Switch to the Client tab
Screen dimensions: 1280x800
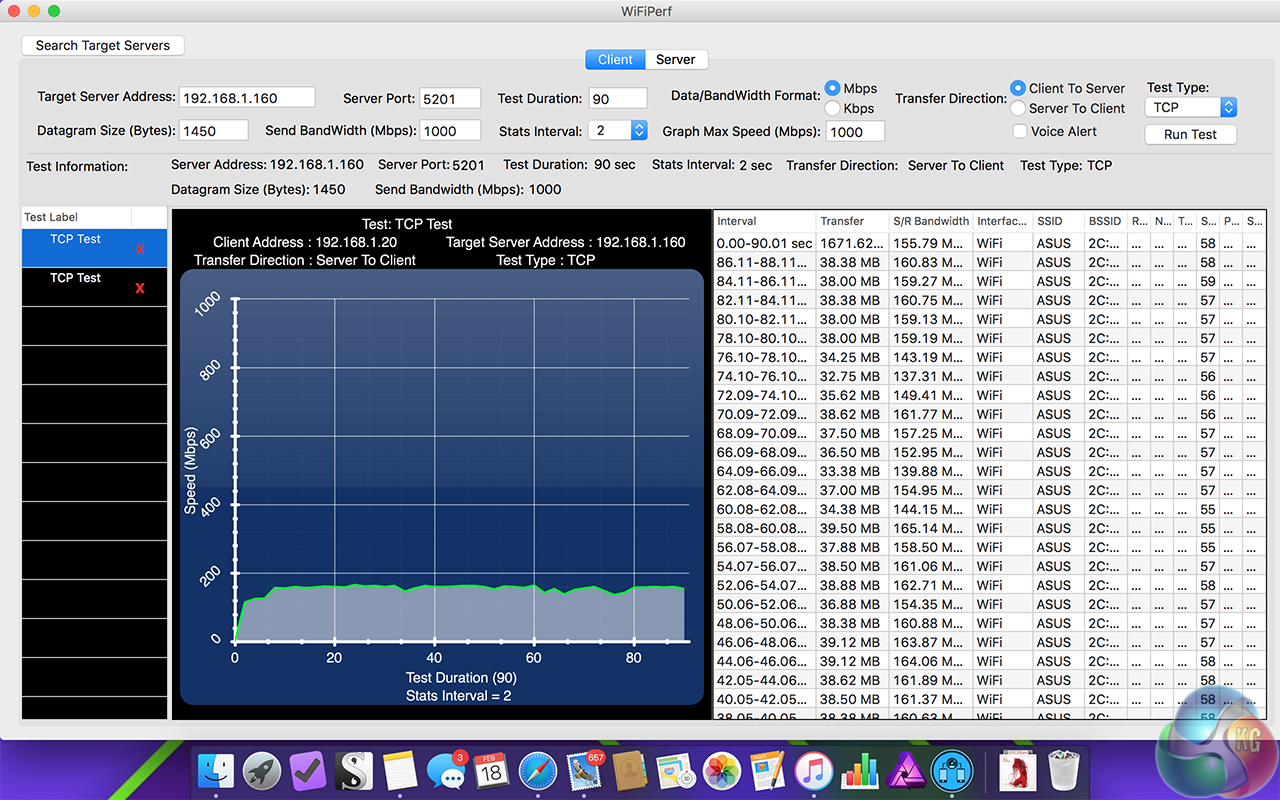[x=615, y=59]
